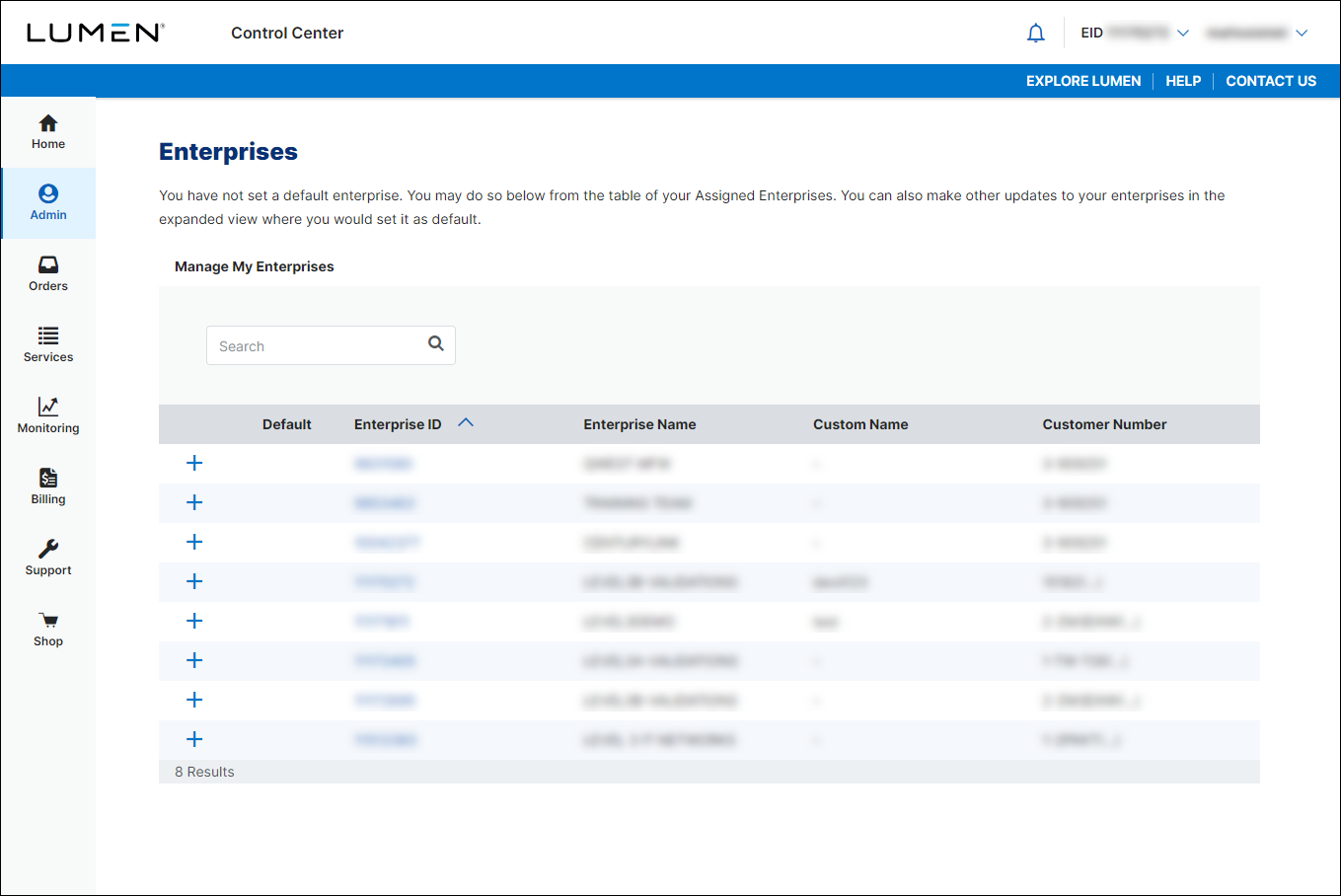Viewport: 1341px width, 896px height.
Task: Expand the fifth enterprise table row
Action: click(194, 621)
